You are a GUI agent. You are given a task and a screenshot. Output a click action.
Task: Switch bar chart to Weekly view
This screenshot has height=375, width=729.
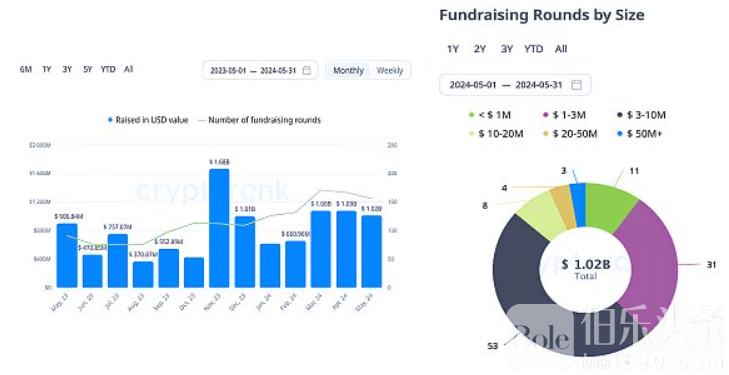tap(390, 70)
